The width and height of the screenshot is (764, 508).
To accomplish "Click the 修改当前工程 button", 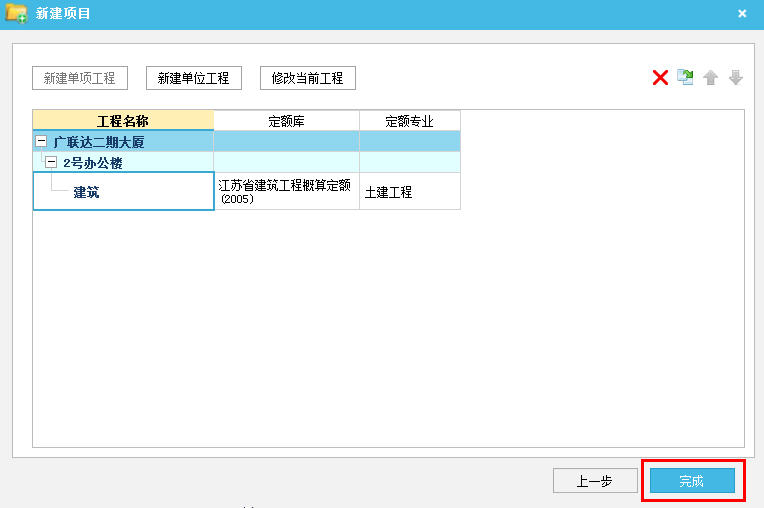I will pos(308,78).
